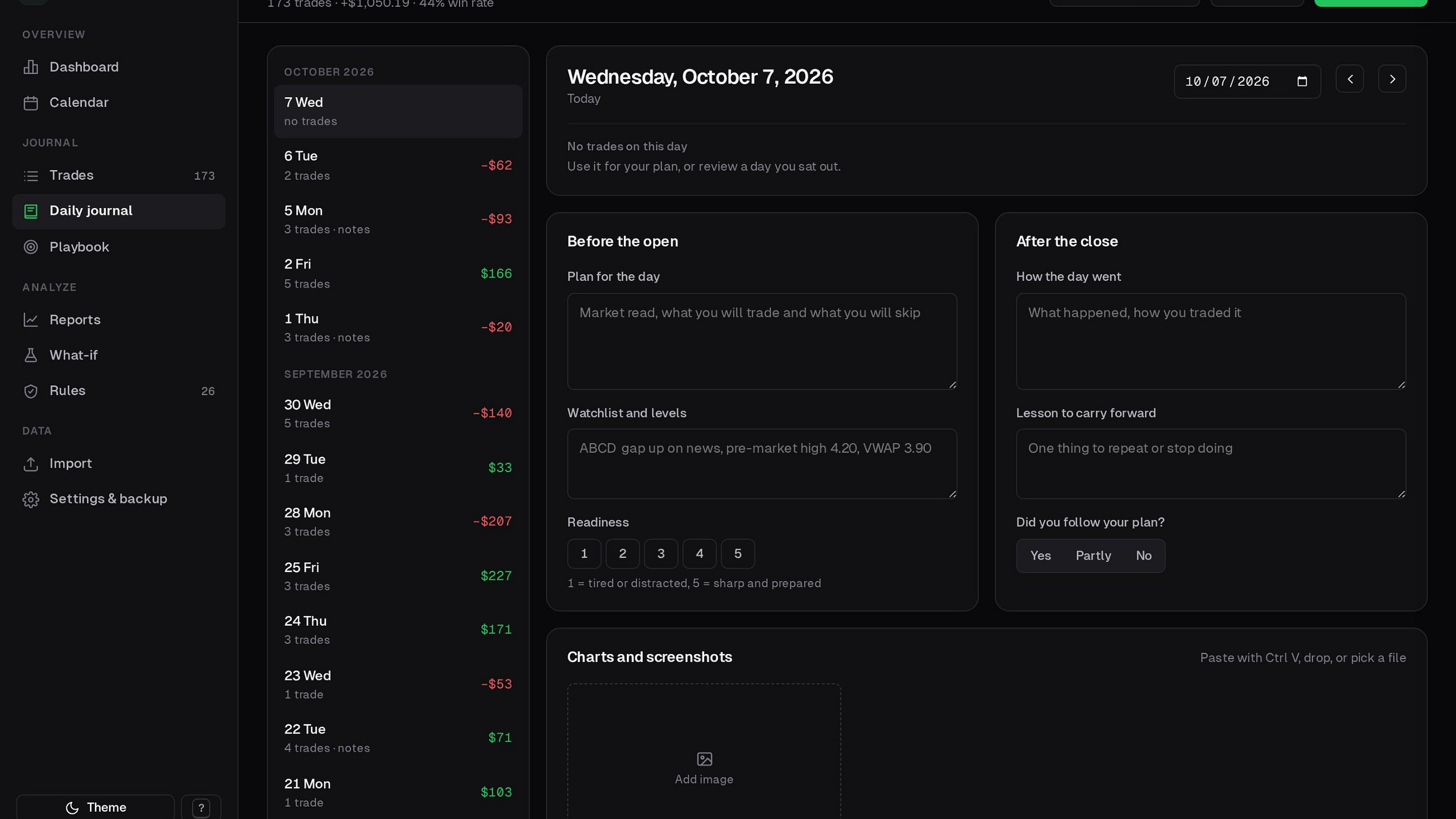Go to previous day with left chevron
Screen dimensions: 1456x819
pos(1350,79)
